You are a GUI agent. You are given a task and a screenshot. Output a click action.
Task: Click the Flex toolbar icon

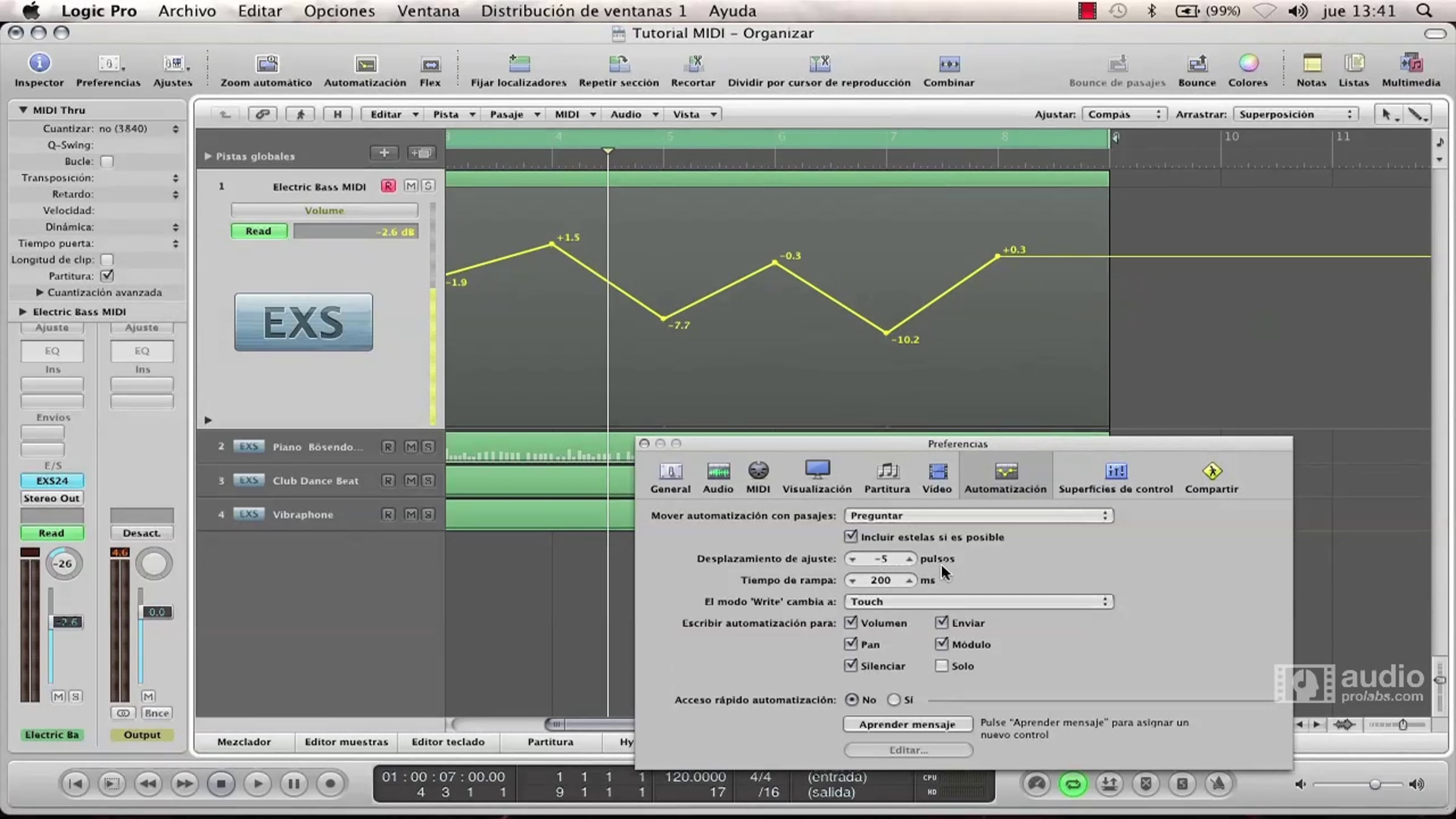coord(430,64)
